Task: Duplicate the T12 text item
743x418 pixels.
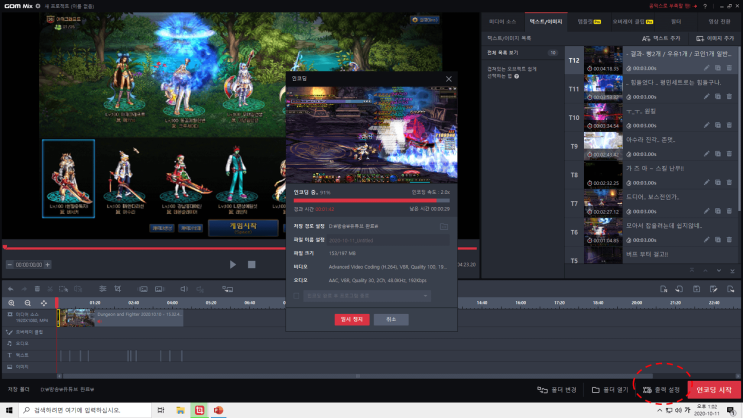Action: pos(718,68)
